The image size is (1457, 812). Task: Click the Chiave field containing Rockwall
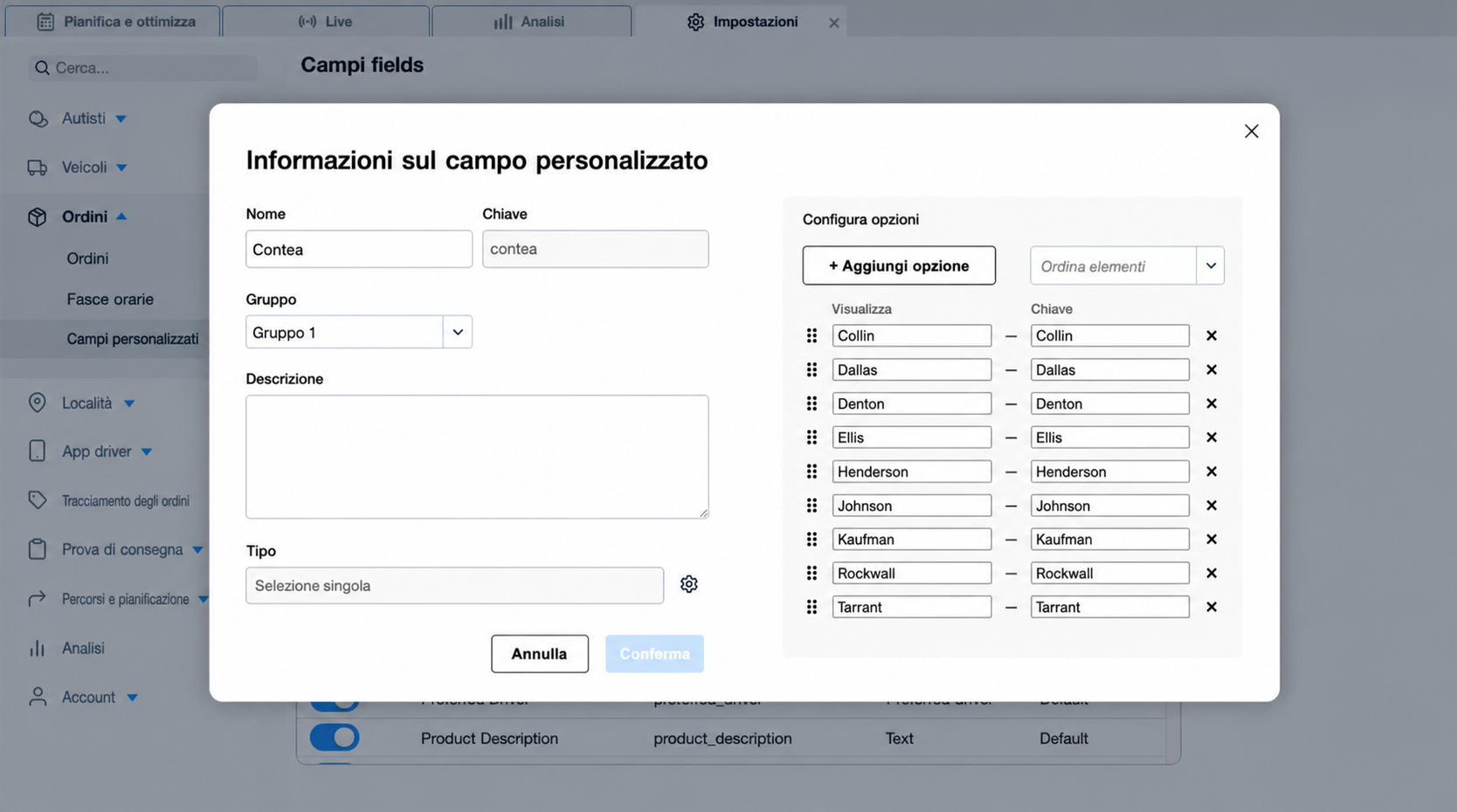click(x=1109, y=574)
